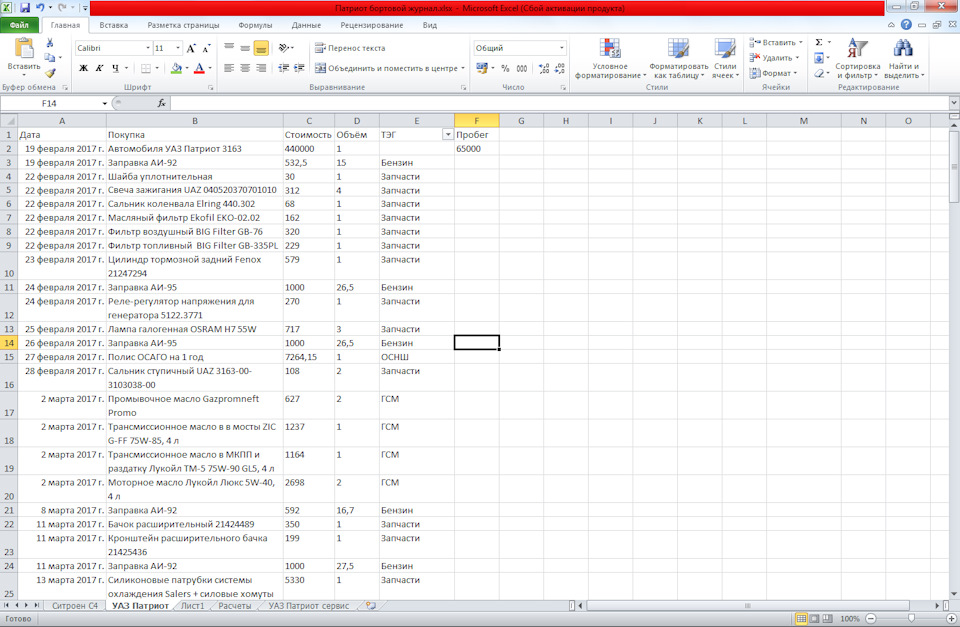Open the font size dropdown showing 11
Screen dimensions: 960x627
coord(178,48)
